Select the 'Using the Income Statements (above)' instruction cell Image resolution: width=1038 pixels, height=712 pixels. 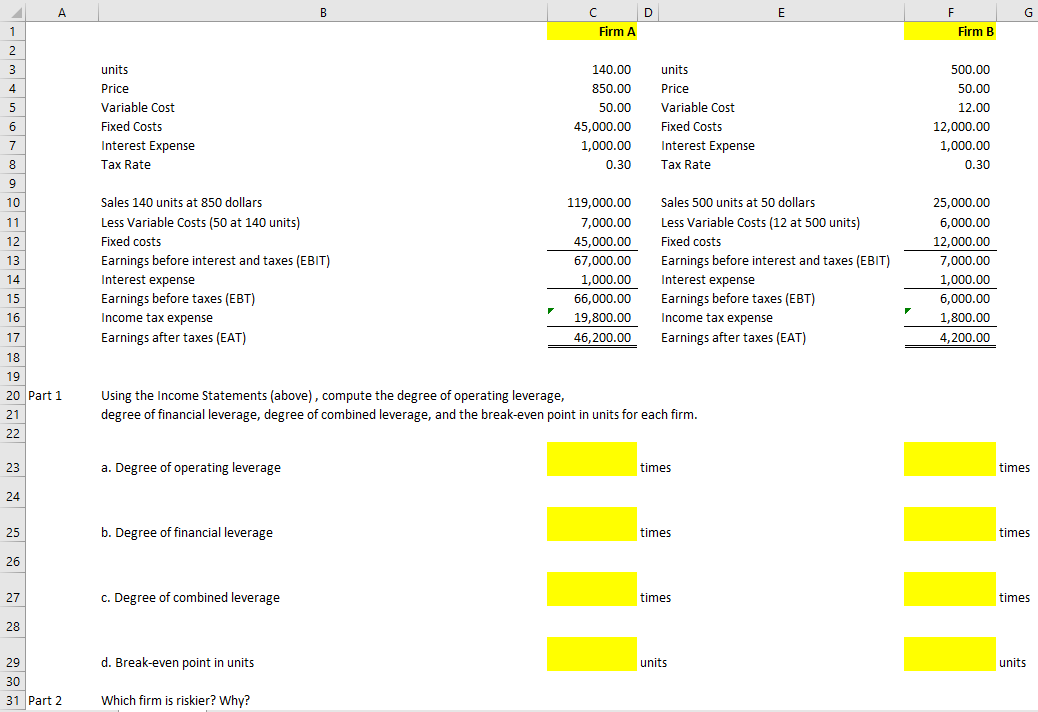click(x=332, y=396)
